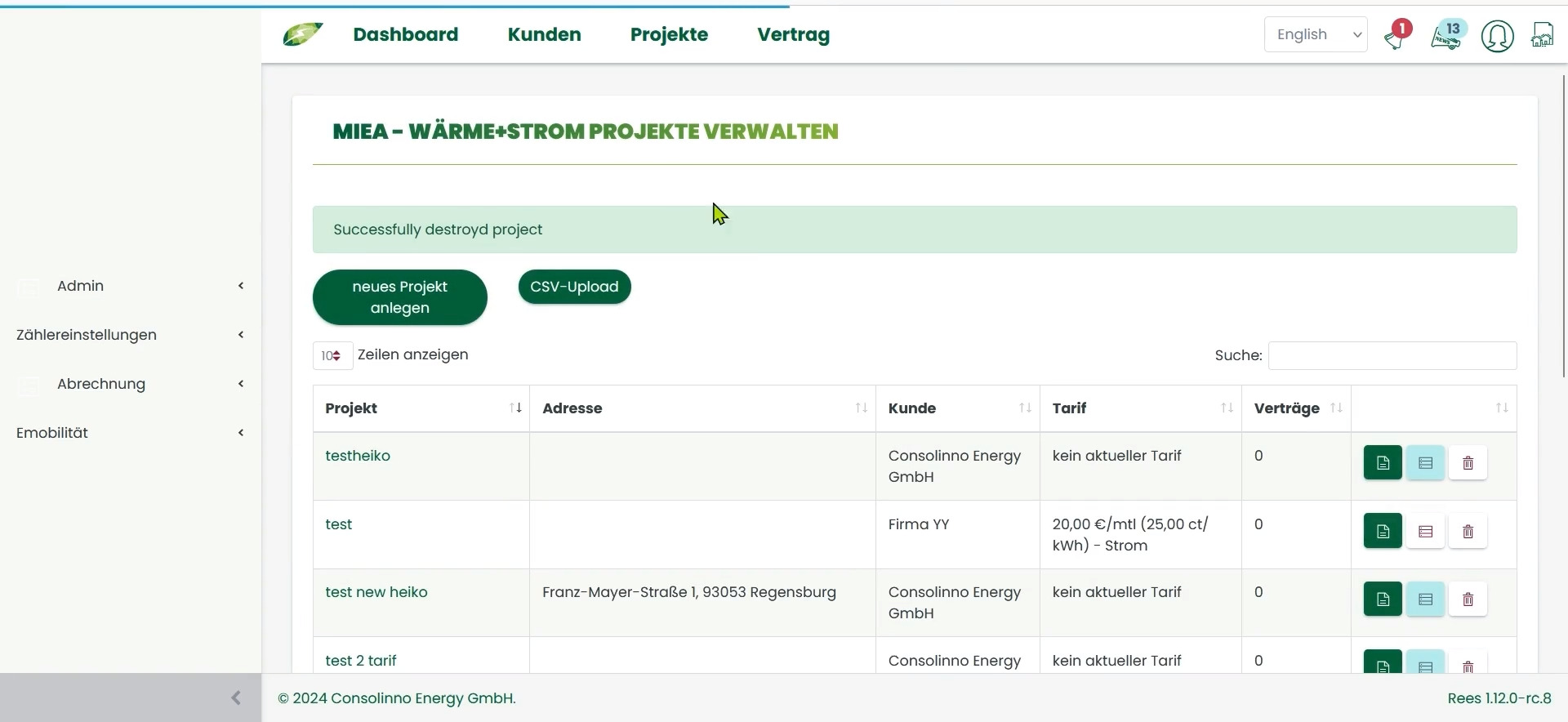Delete the Firma YY test project
1568x722 pixels.
(1468, 532)
